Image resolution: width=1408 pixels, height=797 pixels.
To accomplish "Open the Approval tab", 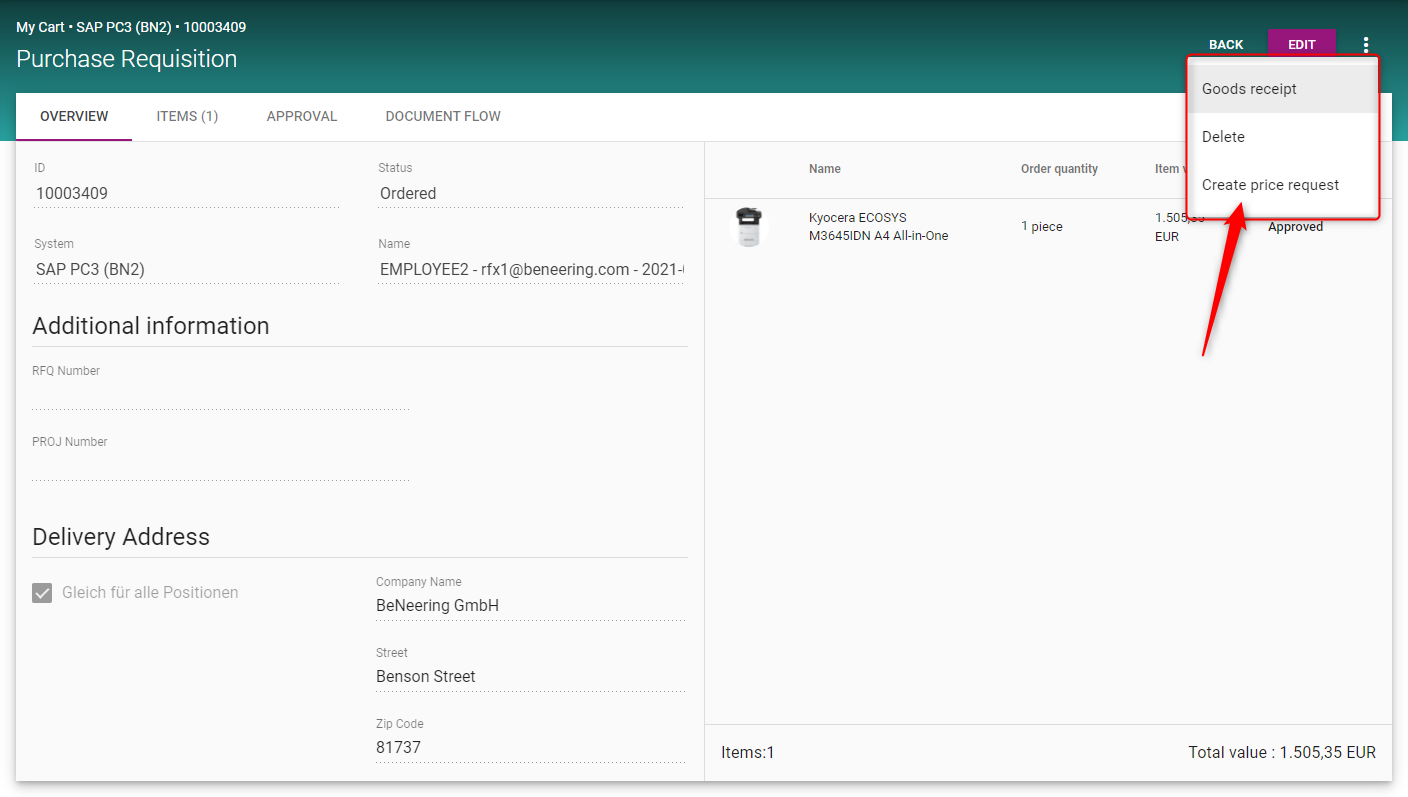I will coord(302,117).
